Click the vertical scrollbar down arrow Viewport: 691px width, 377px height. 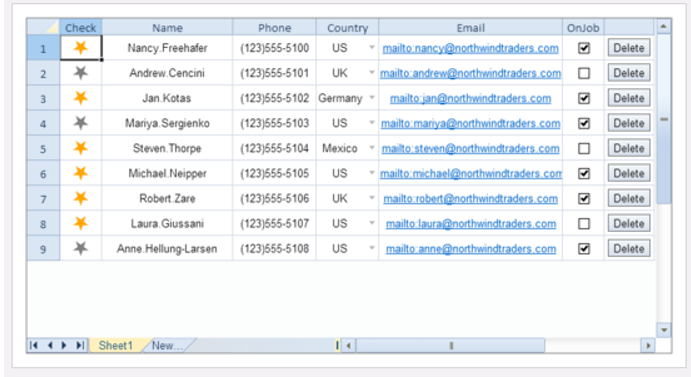point(664,330)
